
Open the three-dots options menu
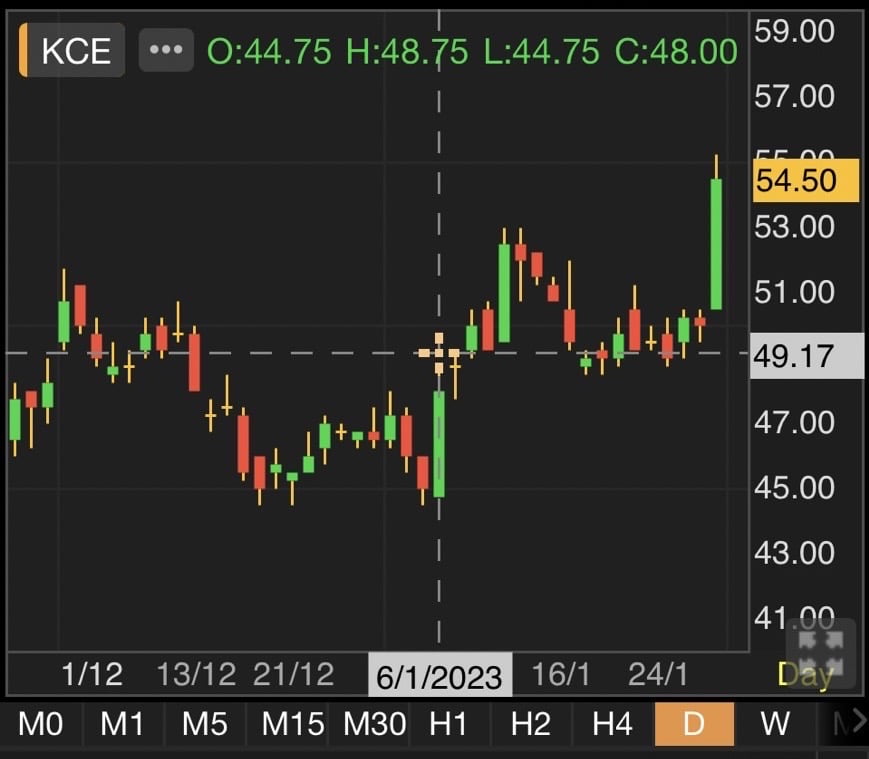(166, 50)
